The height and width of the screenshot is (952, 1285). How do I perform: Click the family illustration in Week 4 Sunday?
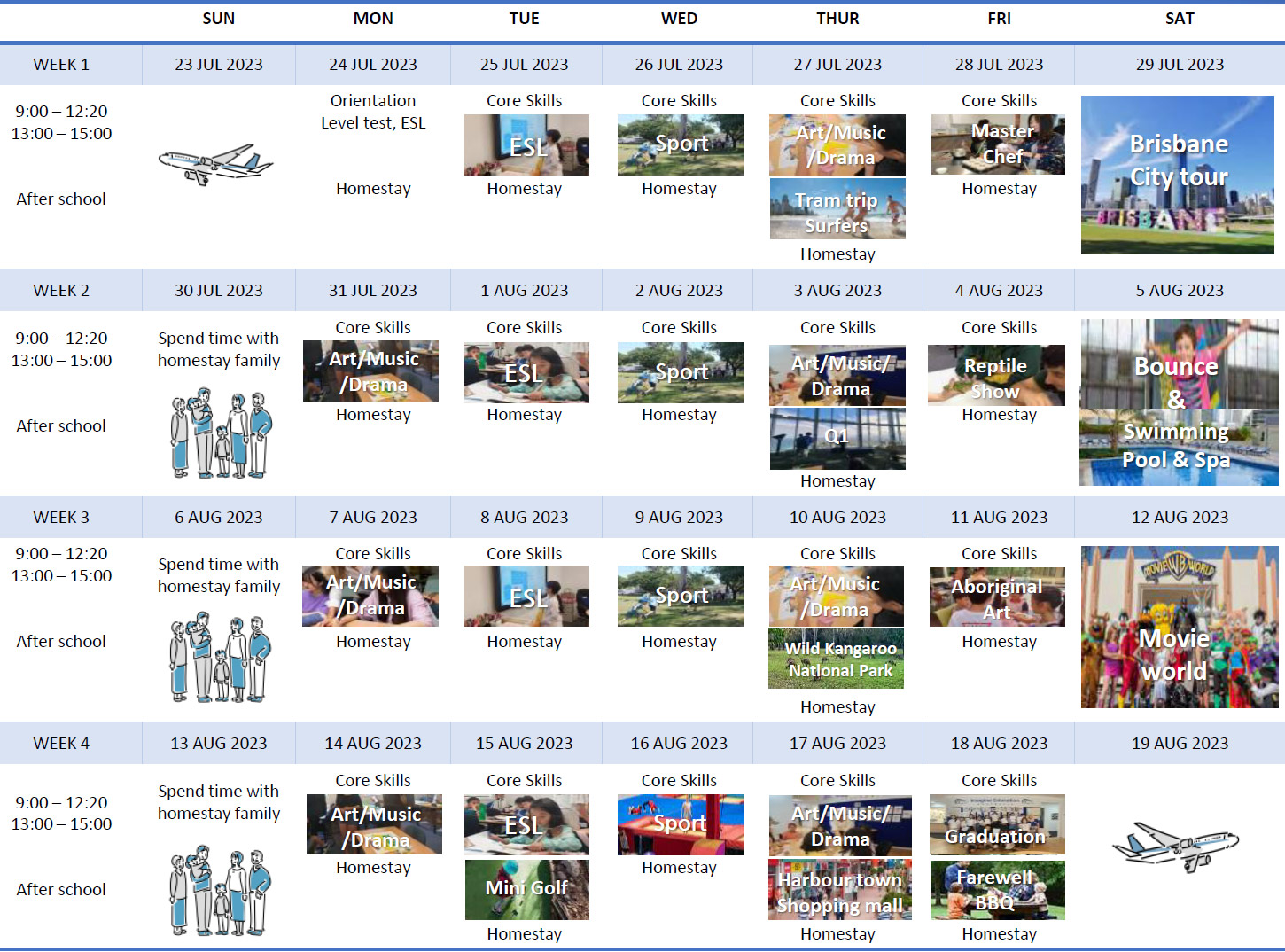[x=221, y=890]
